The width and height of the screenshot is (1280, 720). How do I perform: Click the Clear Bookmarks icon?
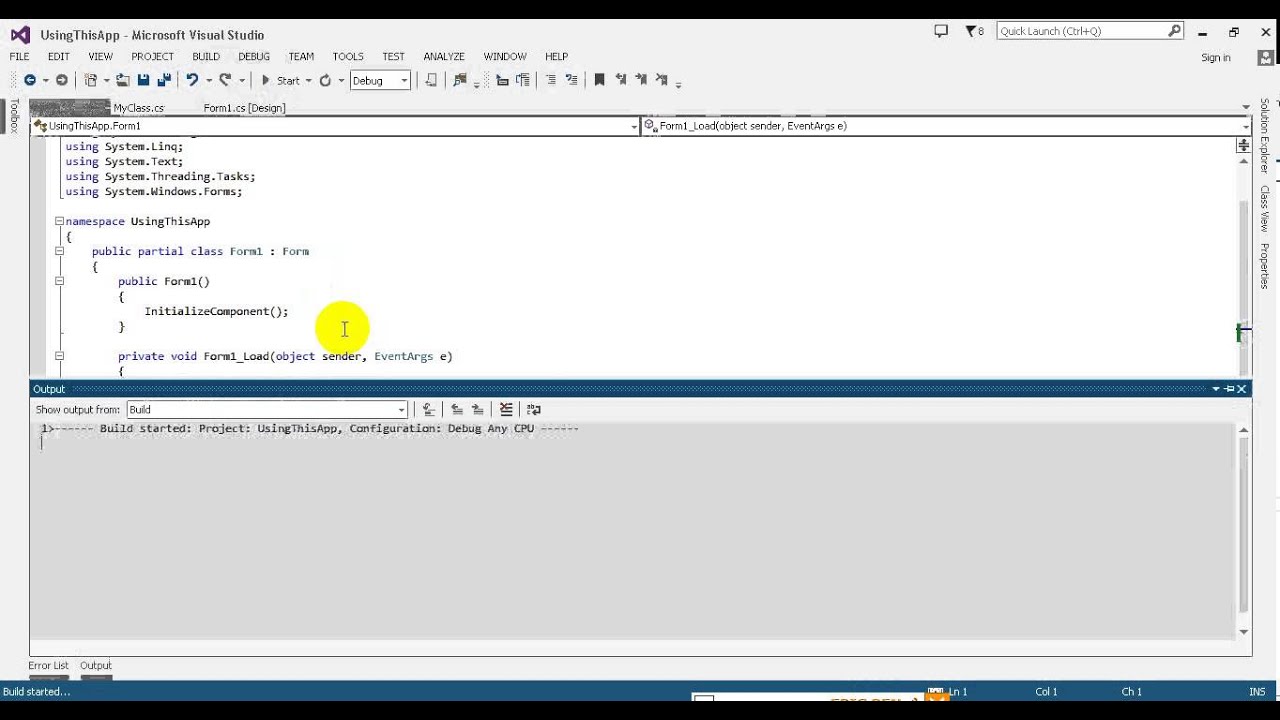click(662, 80)
